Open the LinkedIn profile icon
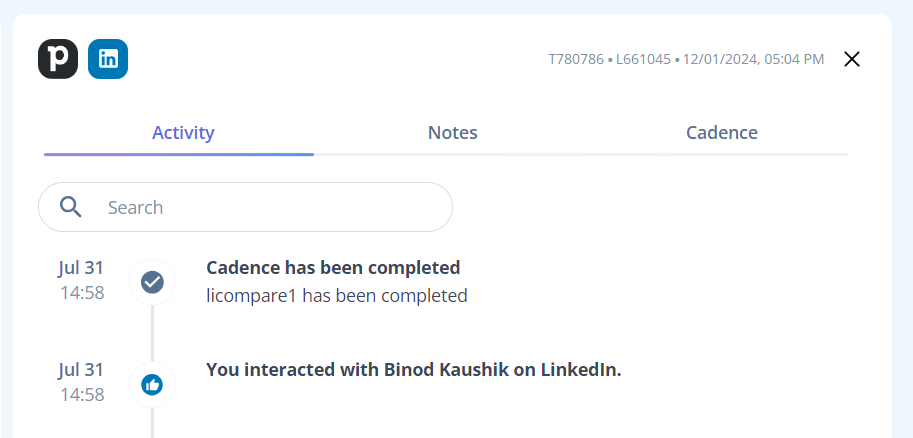Viewport: 913px width, 438px height. (x=108, y=59)
